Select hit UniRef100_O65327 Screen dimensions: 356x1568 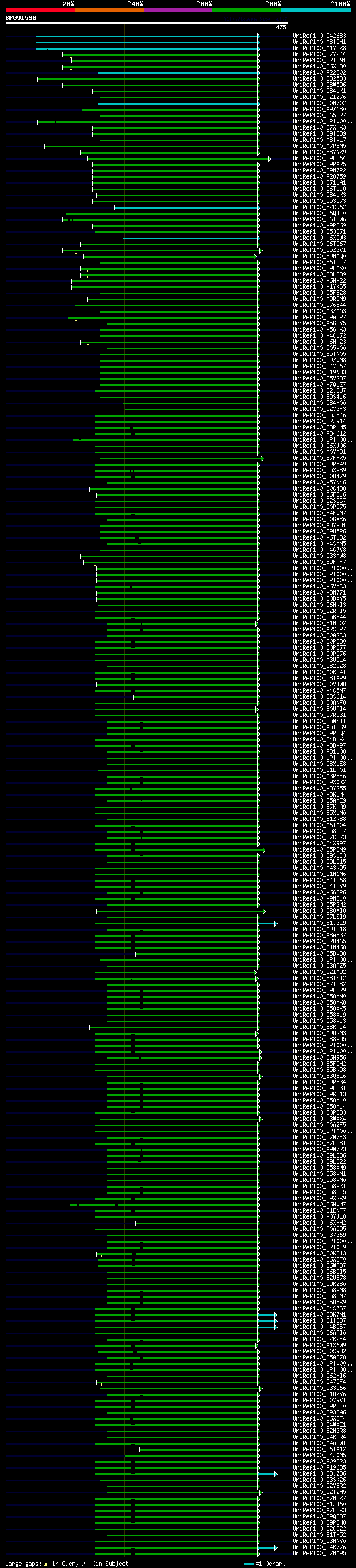tap(319, 116)
